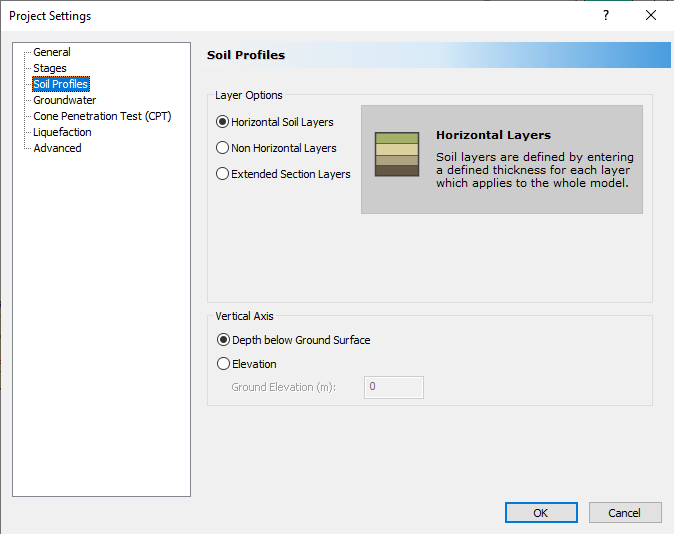Click the help question mark button
Viewport: 674px width, 535px height.
tap(605, 15)
